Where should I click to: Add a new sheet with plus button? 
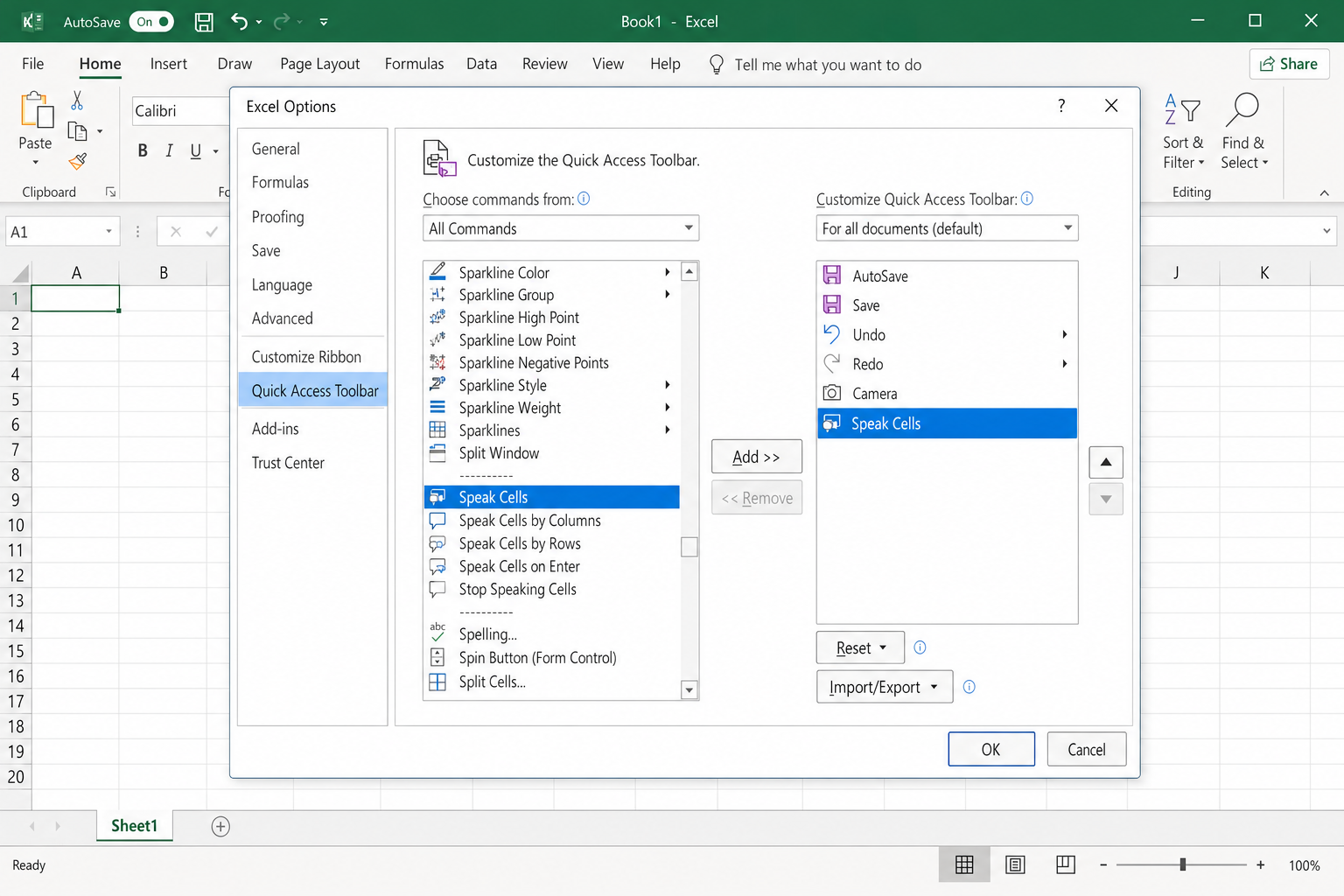(x=220, y=826)
